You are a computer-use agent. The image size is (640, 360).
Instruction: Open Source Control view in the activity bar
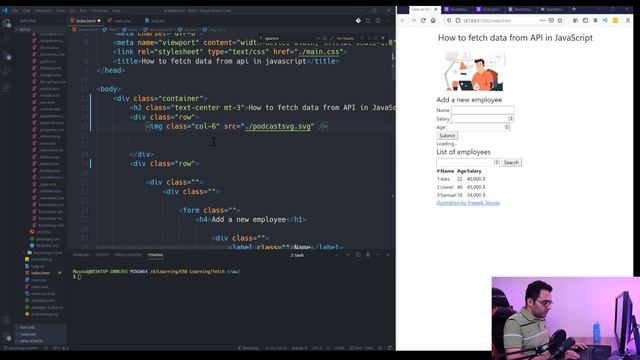7,56
